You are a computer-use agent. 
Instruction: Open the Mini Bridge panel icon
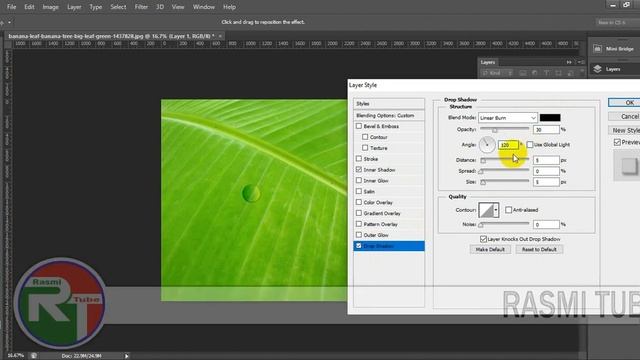coord(597,49)
